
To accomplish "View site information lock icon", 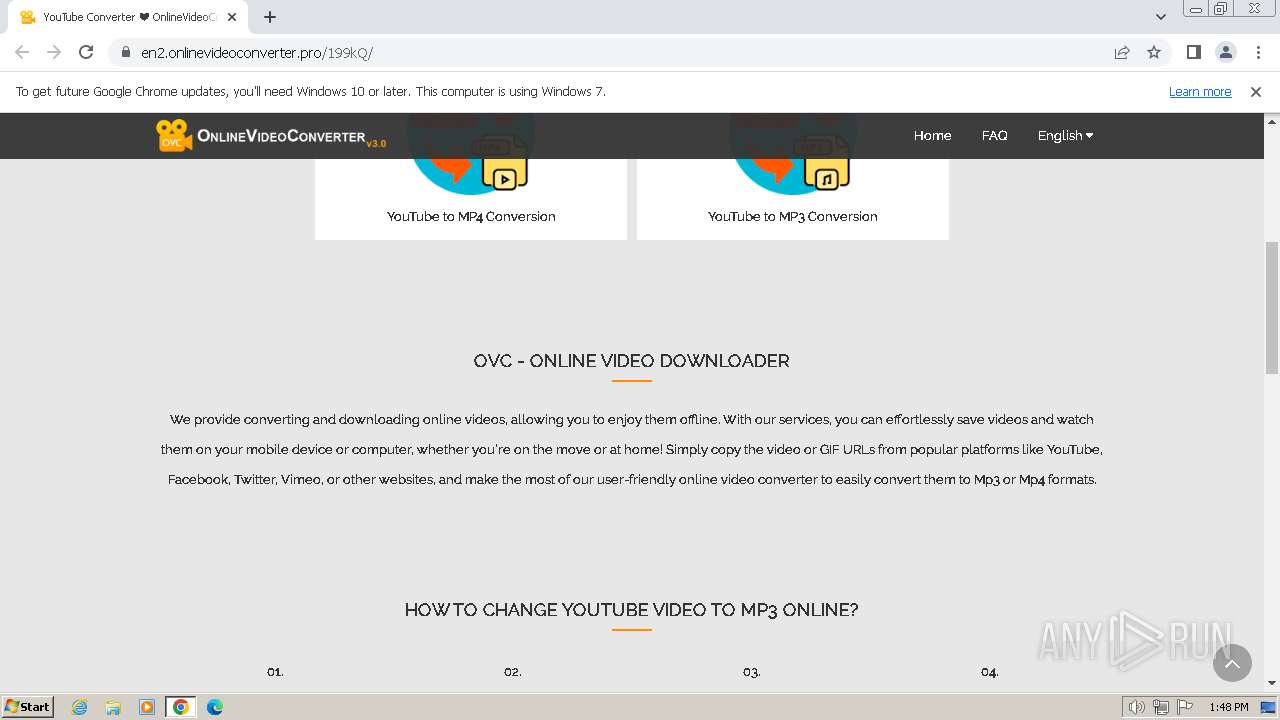I will point(125,52).
